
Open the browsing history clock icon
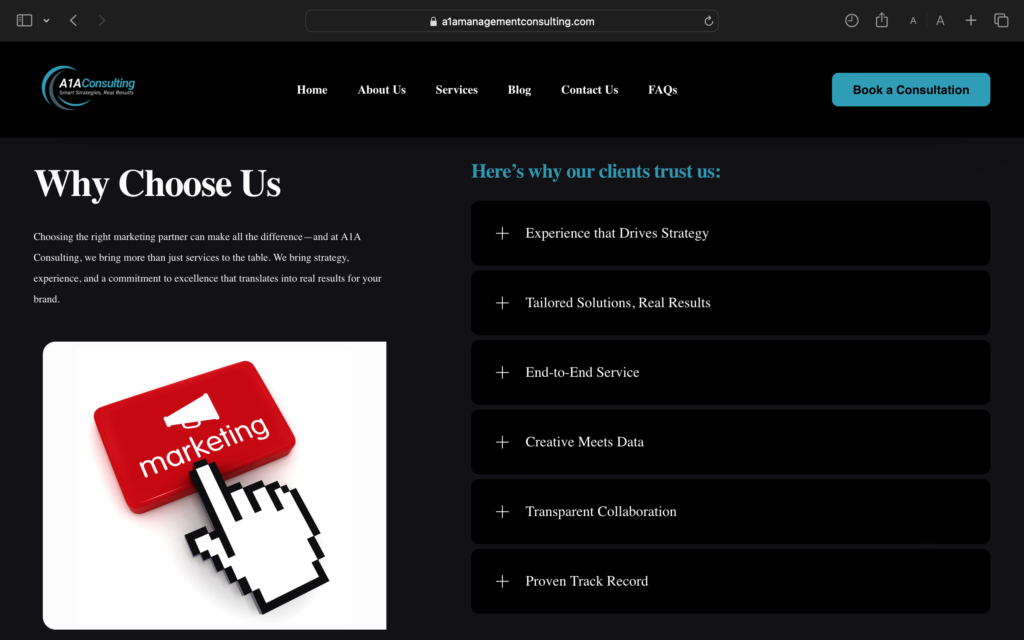851,20
